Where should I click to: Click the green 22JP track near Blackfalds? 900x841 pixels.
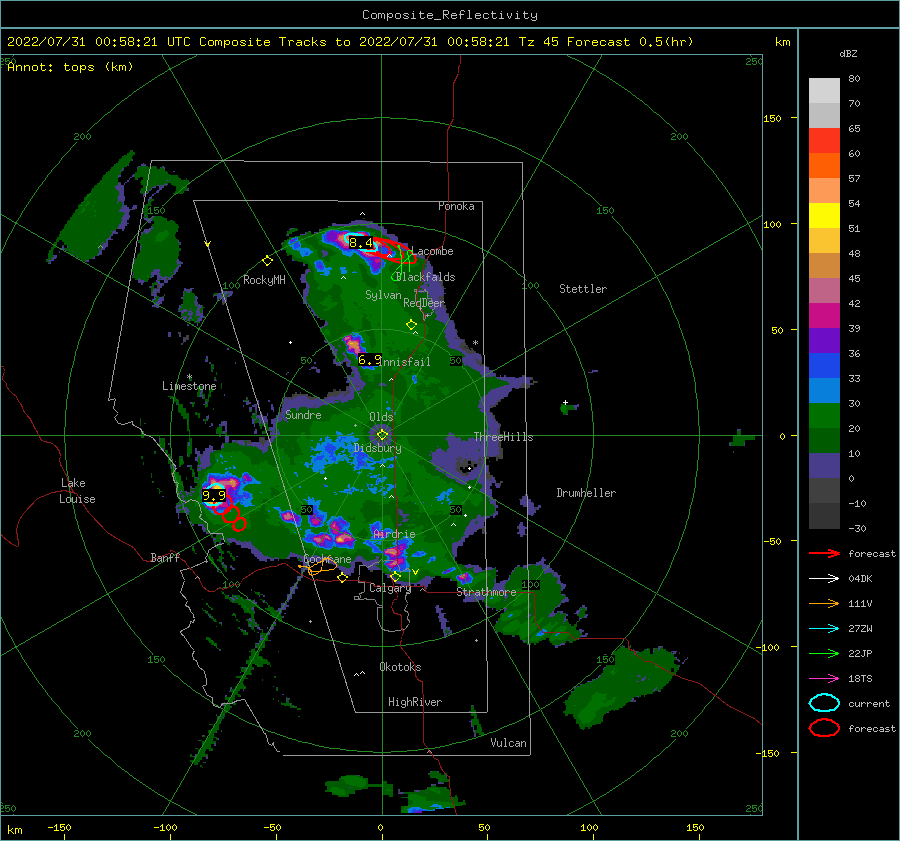pos(404,265)
